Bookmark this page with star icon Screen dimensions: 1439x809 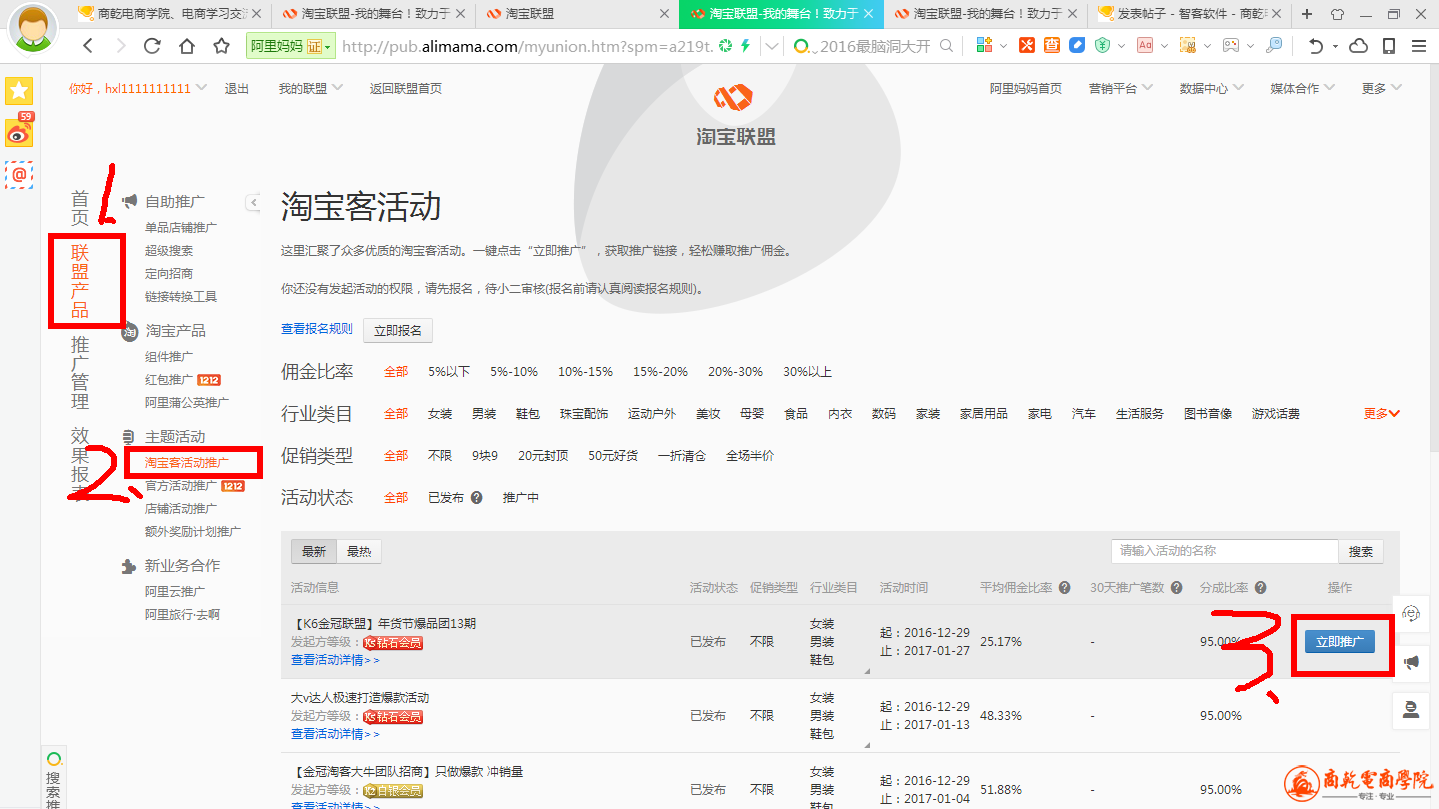click(222, 46)
